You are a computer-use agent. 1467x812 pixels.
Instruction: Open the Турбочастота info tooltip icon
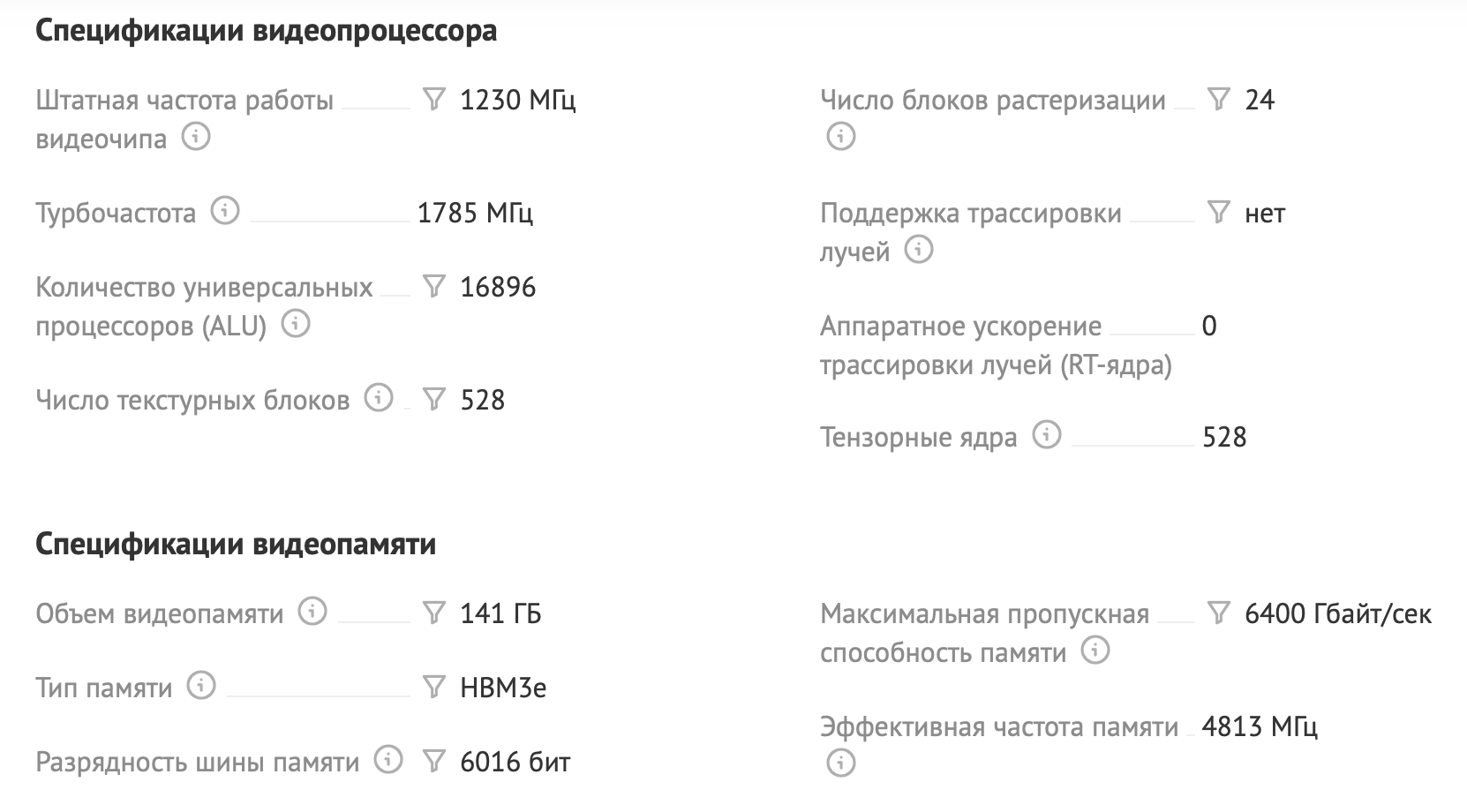pyautogui.click(x=225, y=211)
